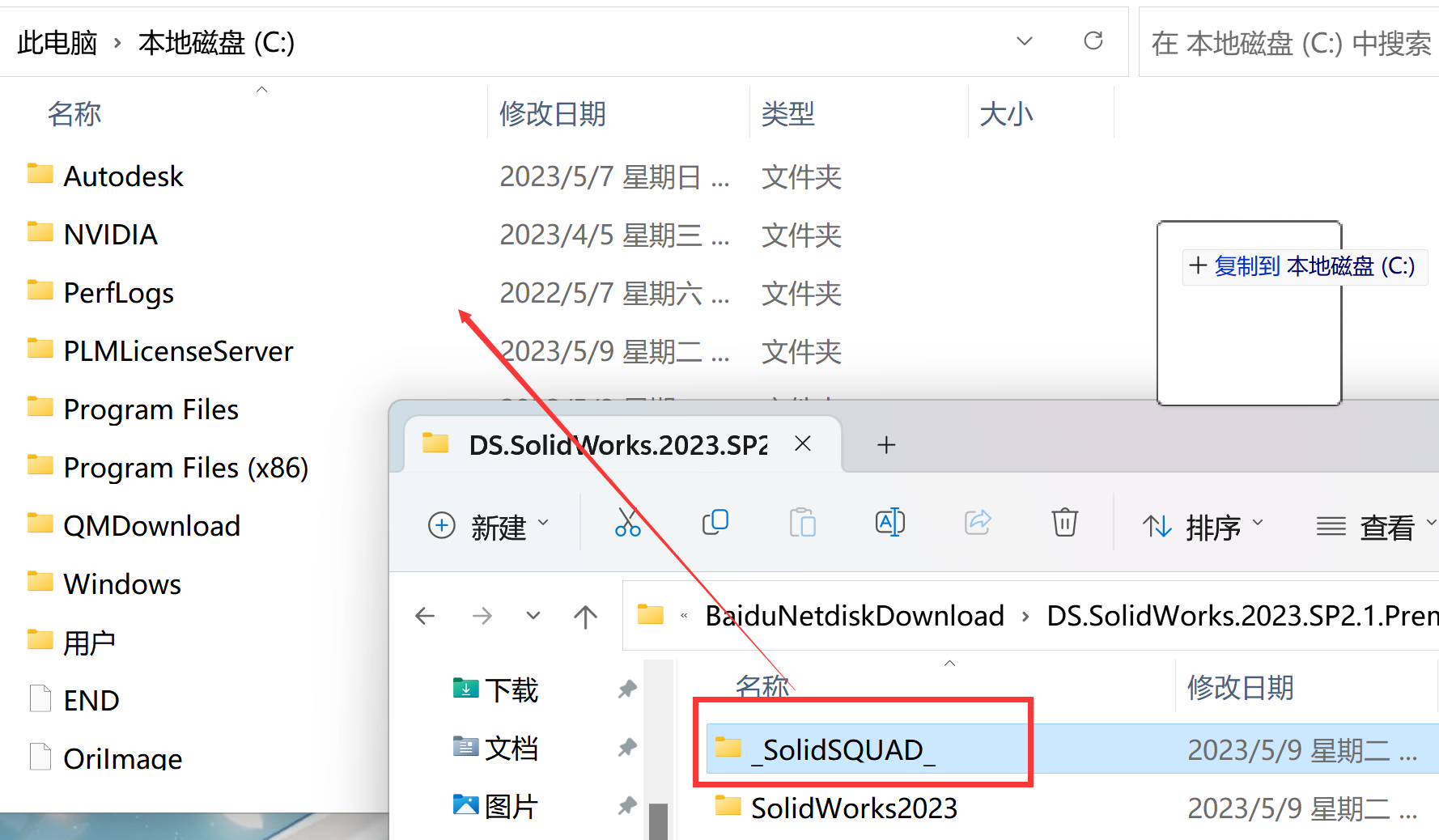Go up one folder level
1439x840 pixels.
click(585, 617)
